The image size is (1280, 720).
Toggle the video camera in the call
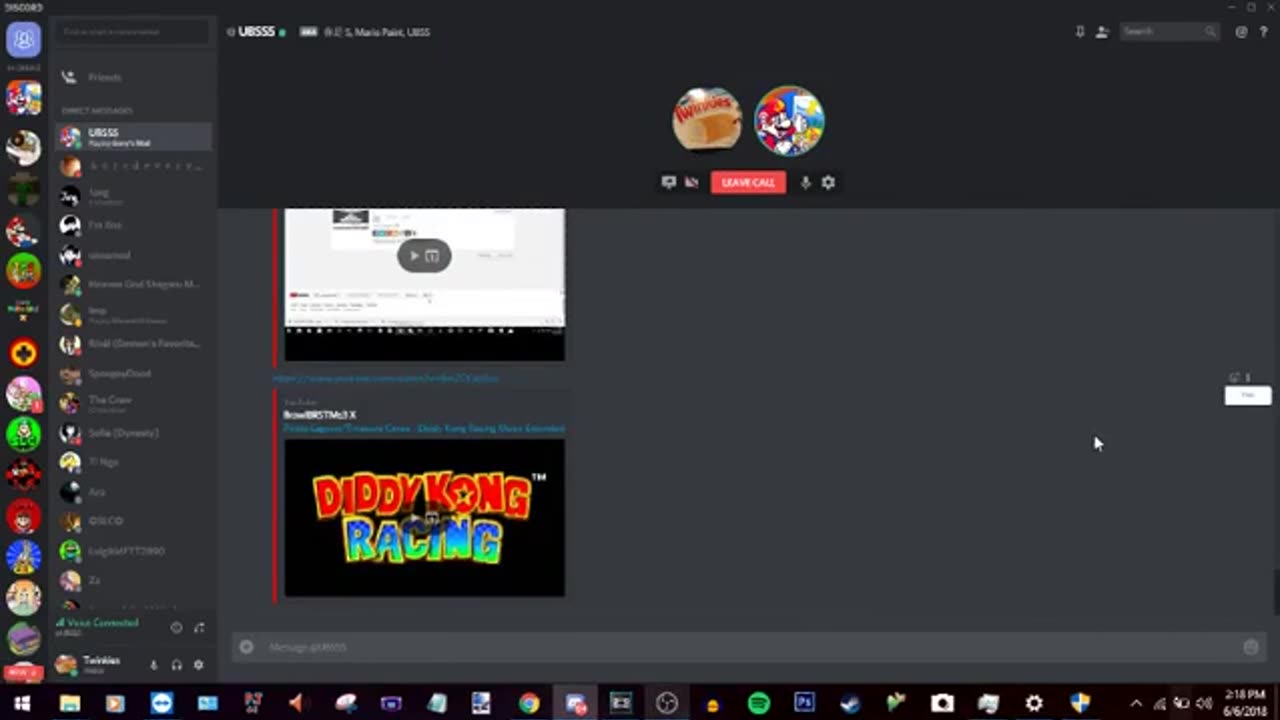691,182
